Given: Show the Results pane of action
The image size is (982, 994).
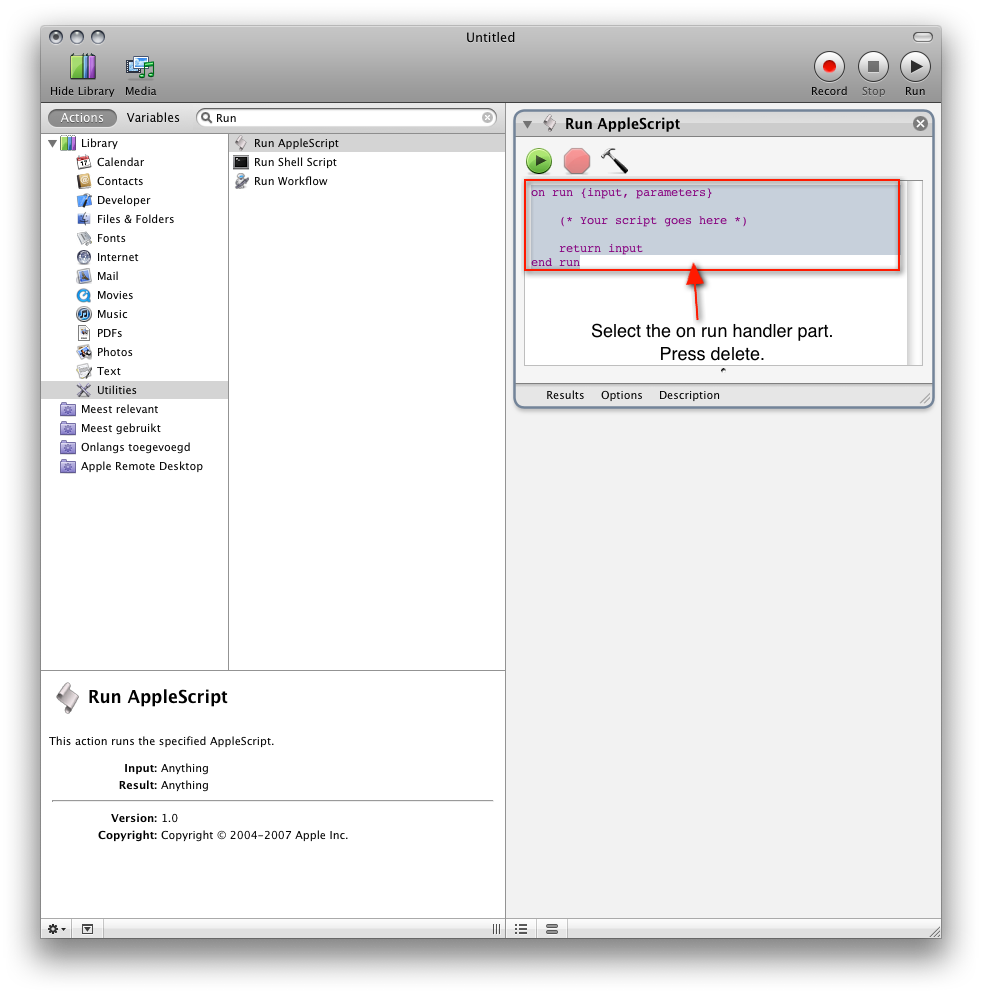Looking at the screenshot, I should click(565, 396).
